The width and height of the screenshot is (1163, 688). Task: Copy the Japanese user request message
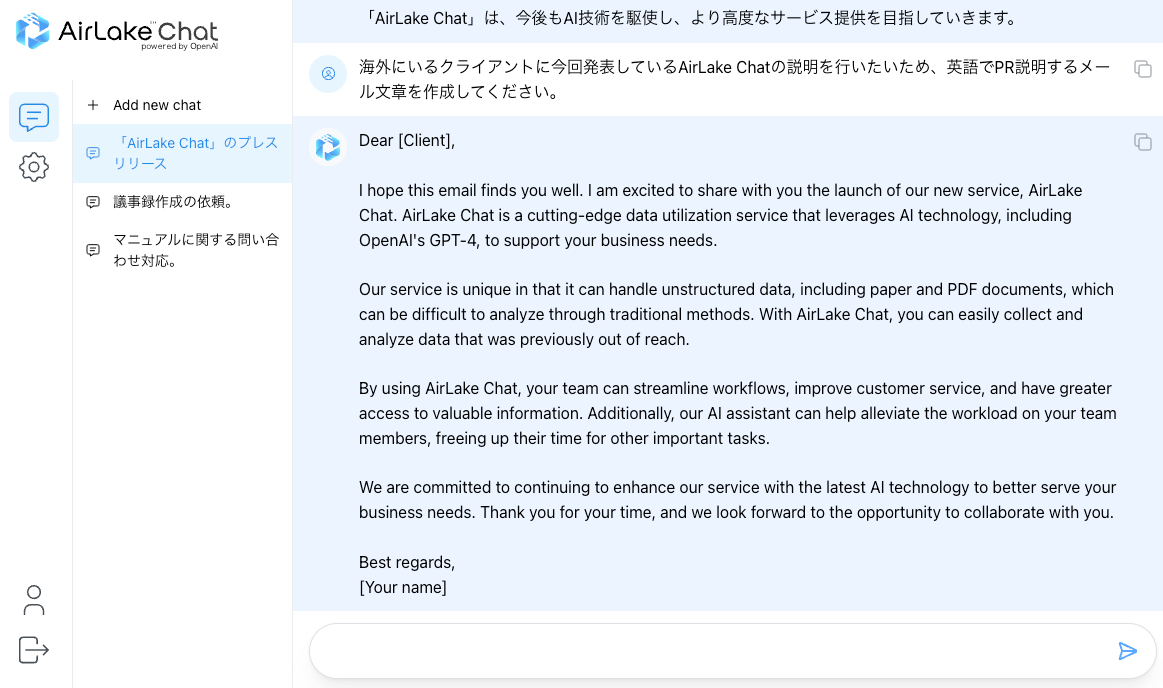pyautogui.click(x=1142, y=69)
